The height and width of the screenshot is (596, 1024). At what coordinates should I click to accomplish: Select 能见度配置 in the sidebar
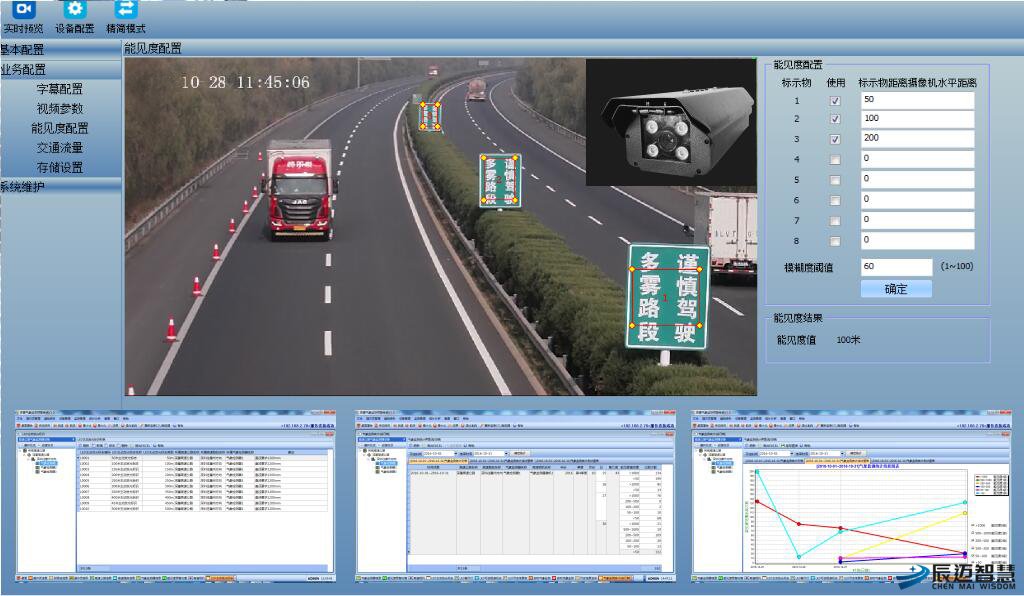(x=59, y=128)
